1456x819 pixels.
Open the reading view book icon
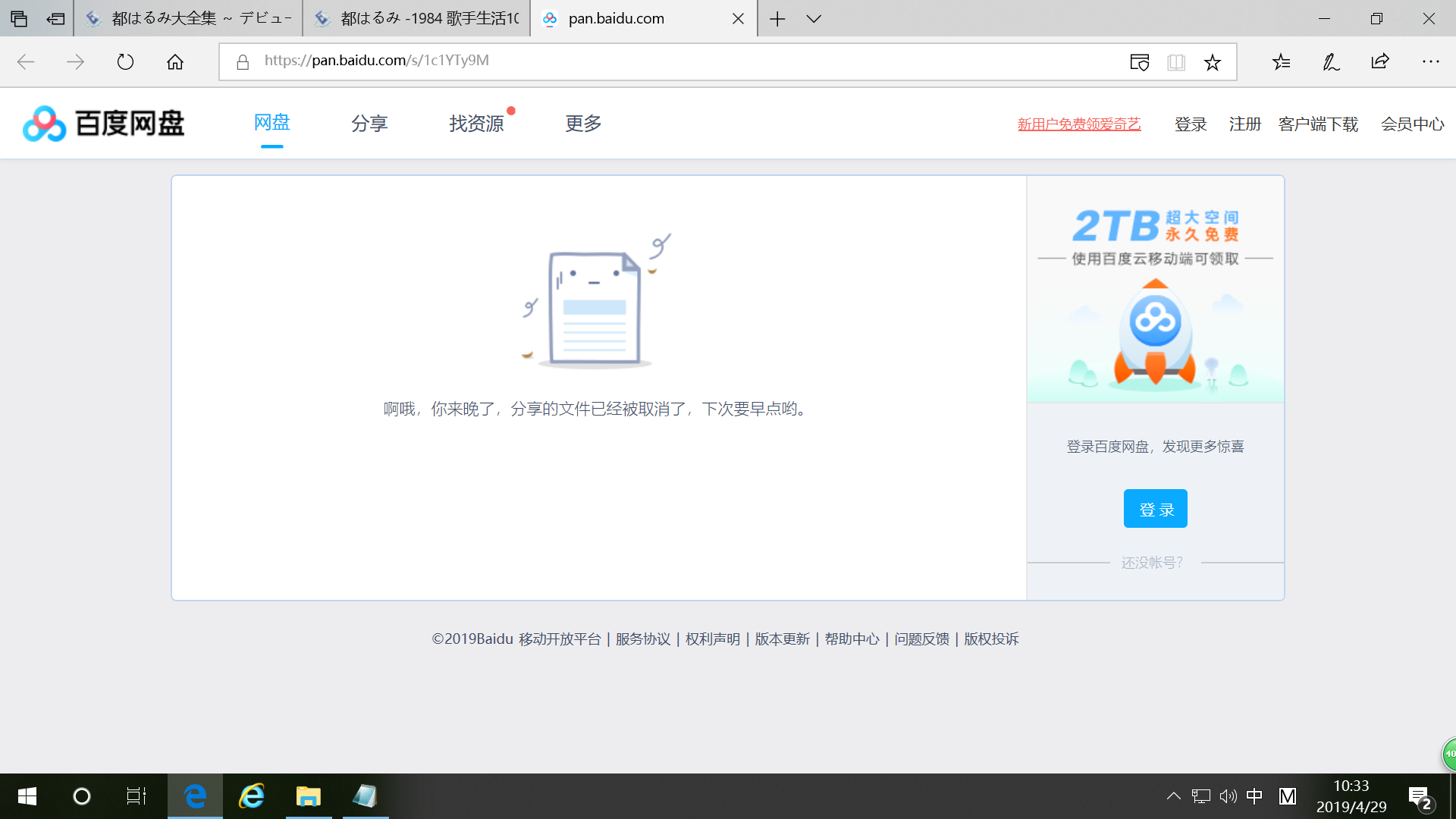[1176, 62]
